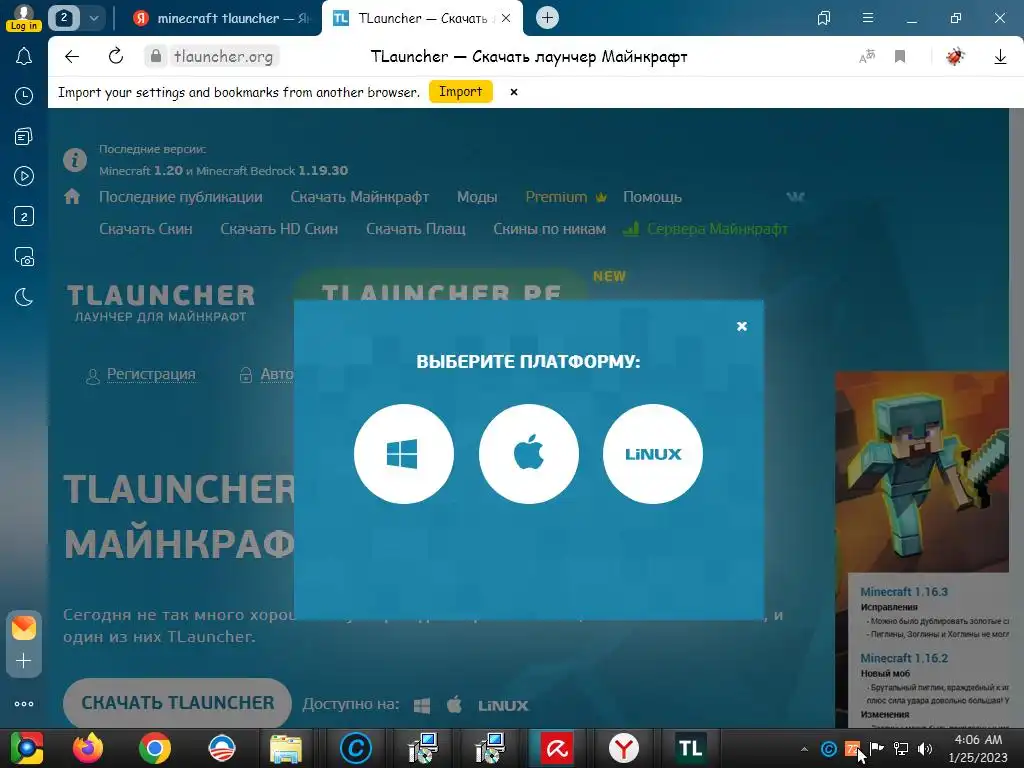This screenshot has width=1024, height=768.
Task: Click the Windows icon beside Доступно на
Action: coord(422,706)
